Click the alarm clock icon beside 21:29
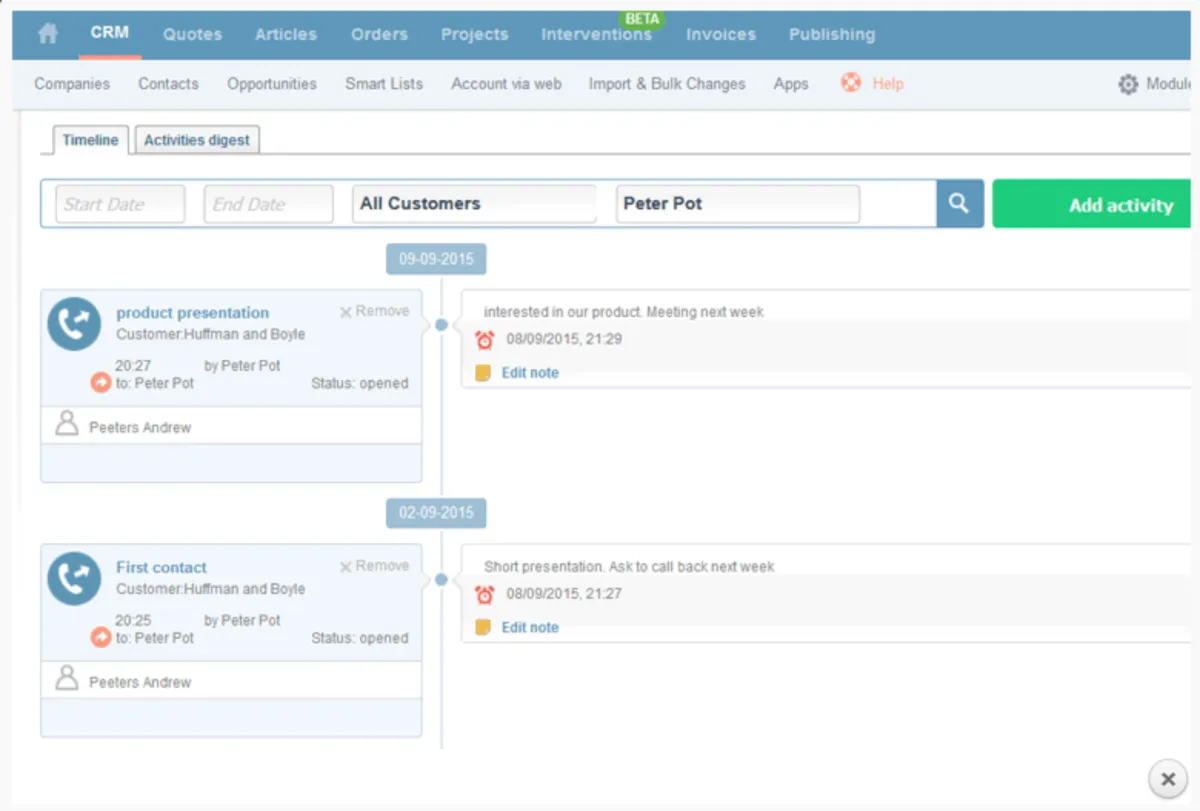The image size is (1200, 811). tap(485, 340)
